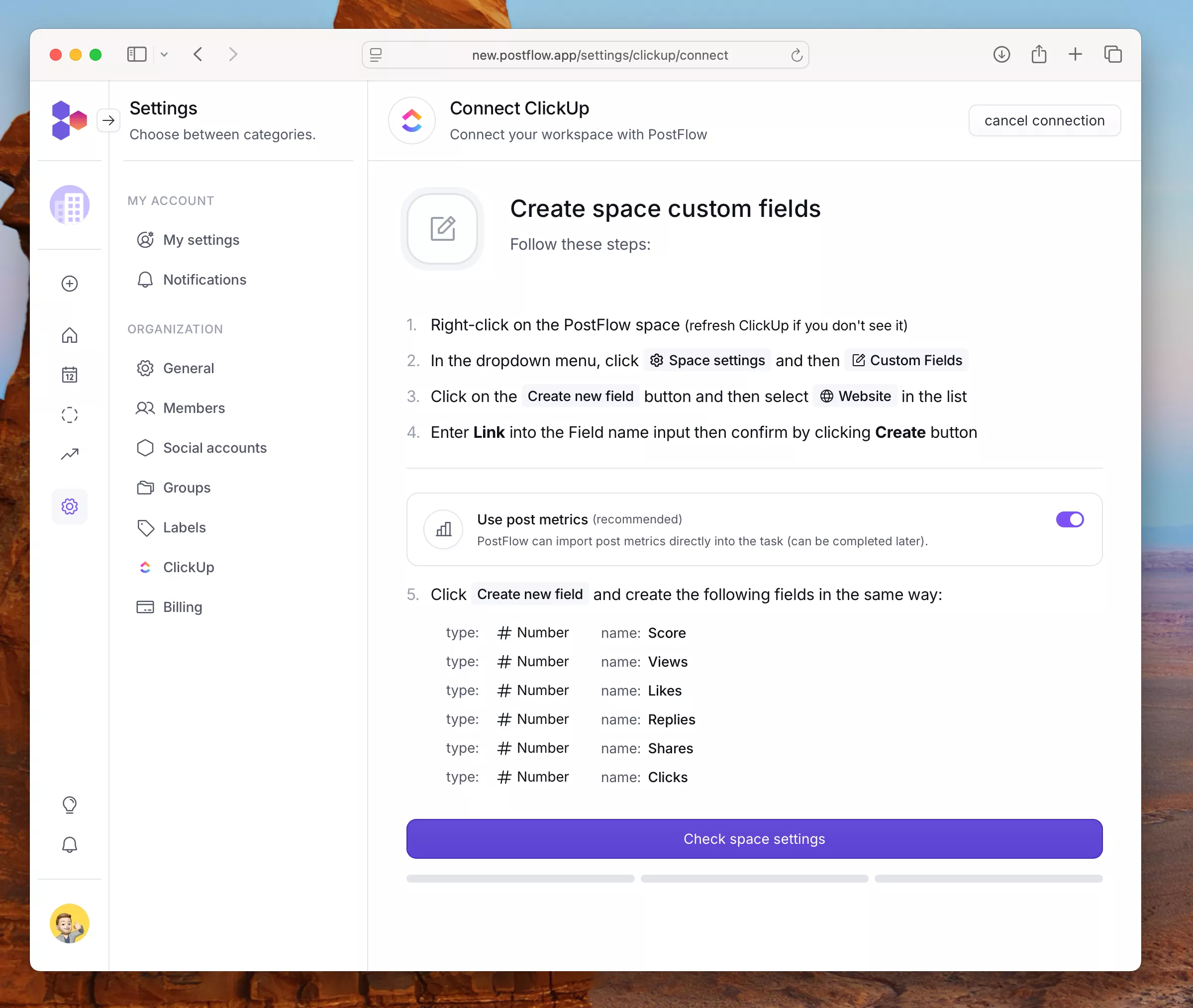This screenshot has height=1008, width=1193.
Task: Open the organization building icon
Action: (70, 204)
